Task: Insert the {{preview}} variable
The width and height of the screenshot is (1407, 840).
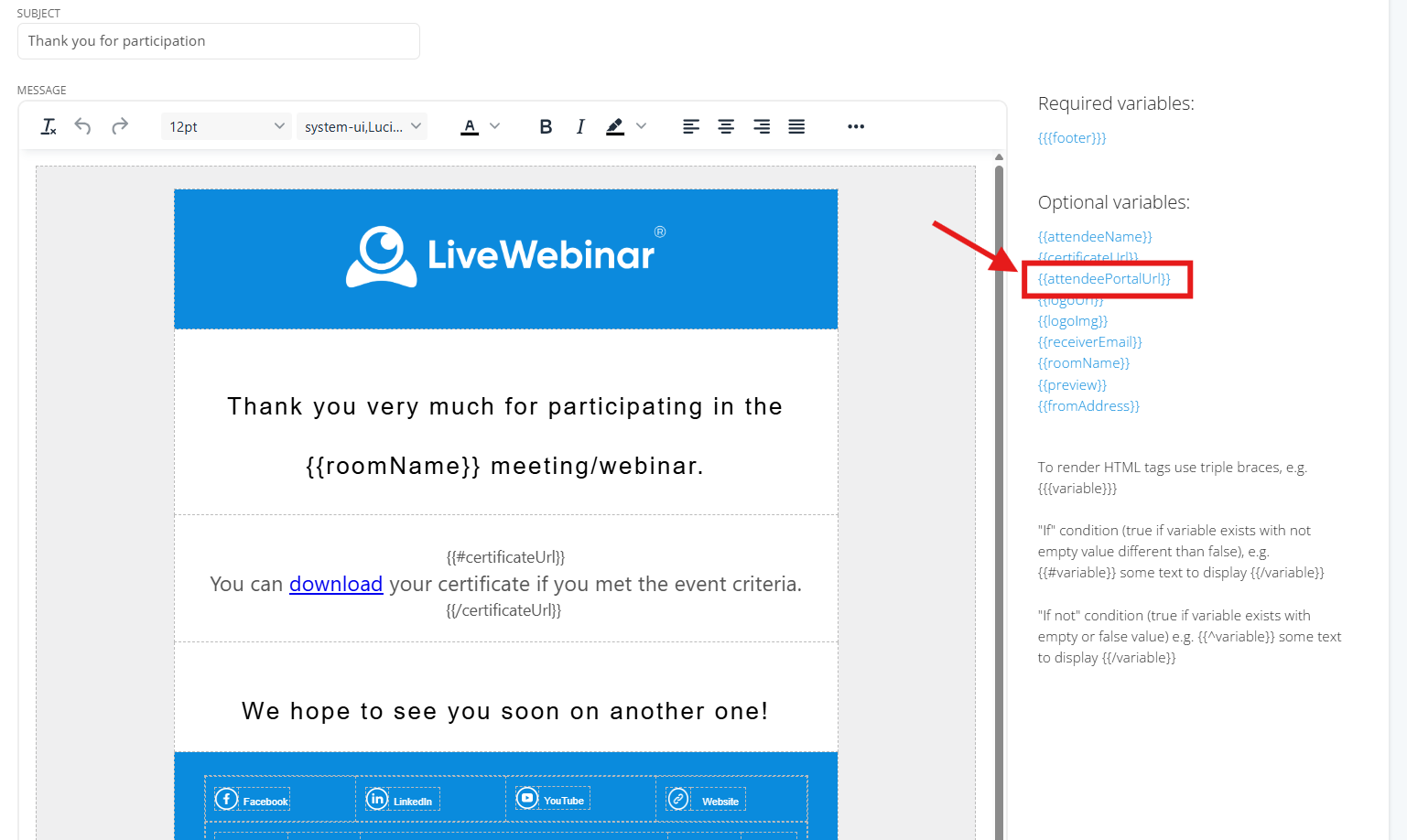Action: click(1072, 385)
